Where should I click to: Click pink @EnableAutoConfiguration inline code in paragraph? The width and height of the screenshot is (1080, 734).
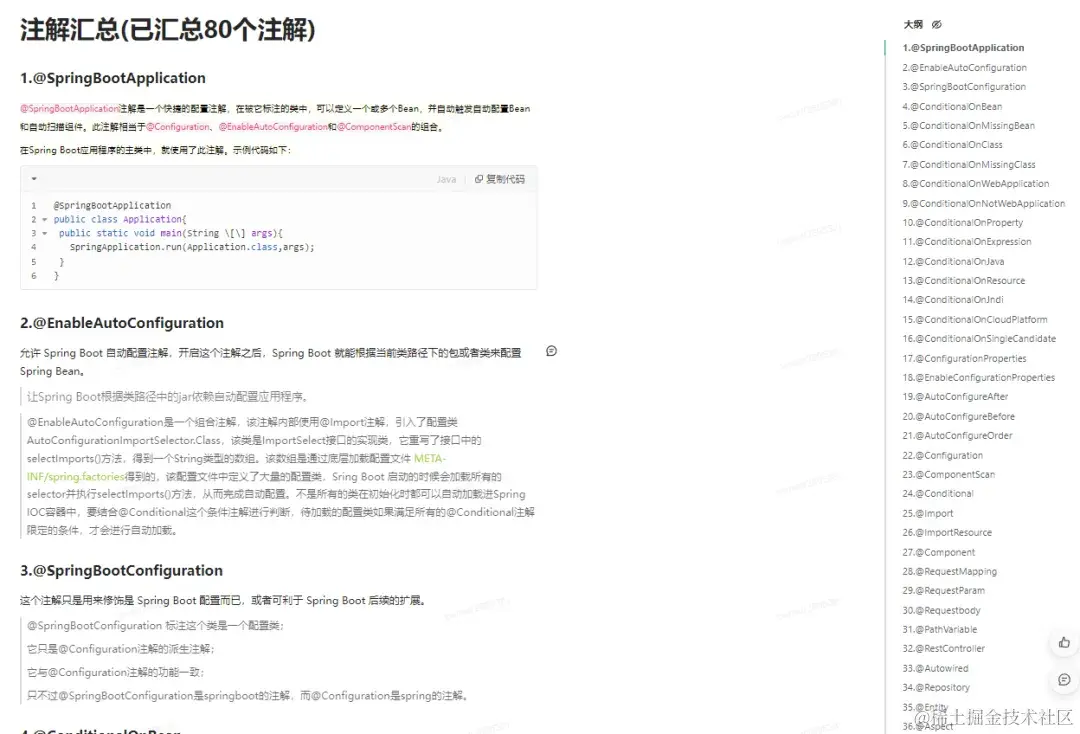(273, 127)
